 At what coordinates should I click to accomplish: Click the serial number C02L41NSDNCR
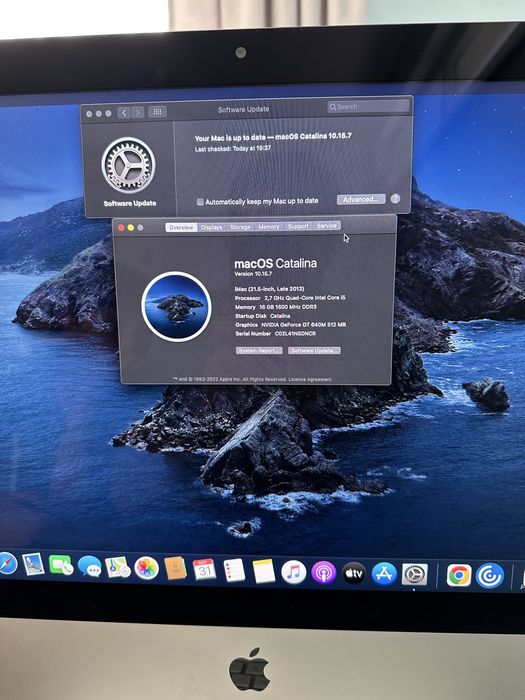[295, 333]
